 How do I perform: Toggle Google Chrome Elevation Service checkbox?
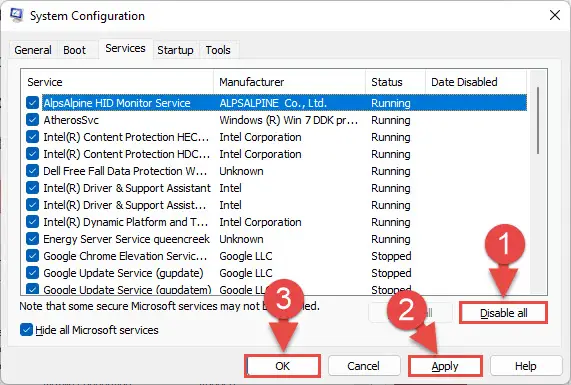32,256
